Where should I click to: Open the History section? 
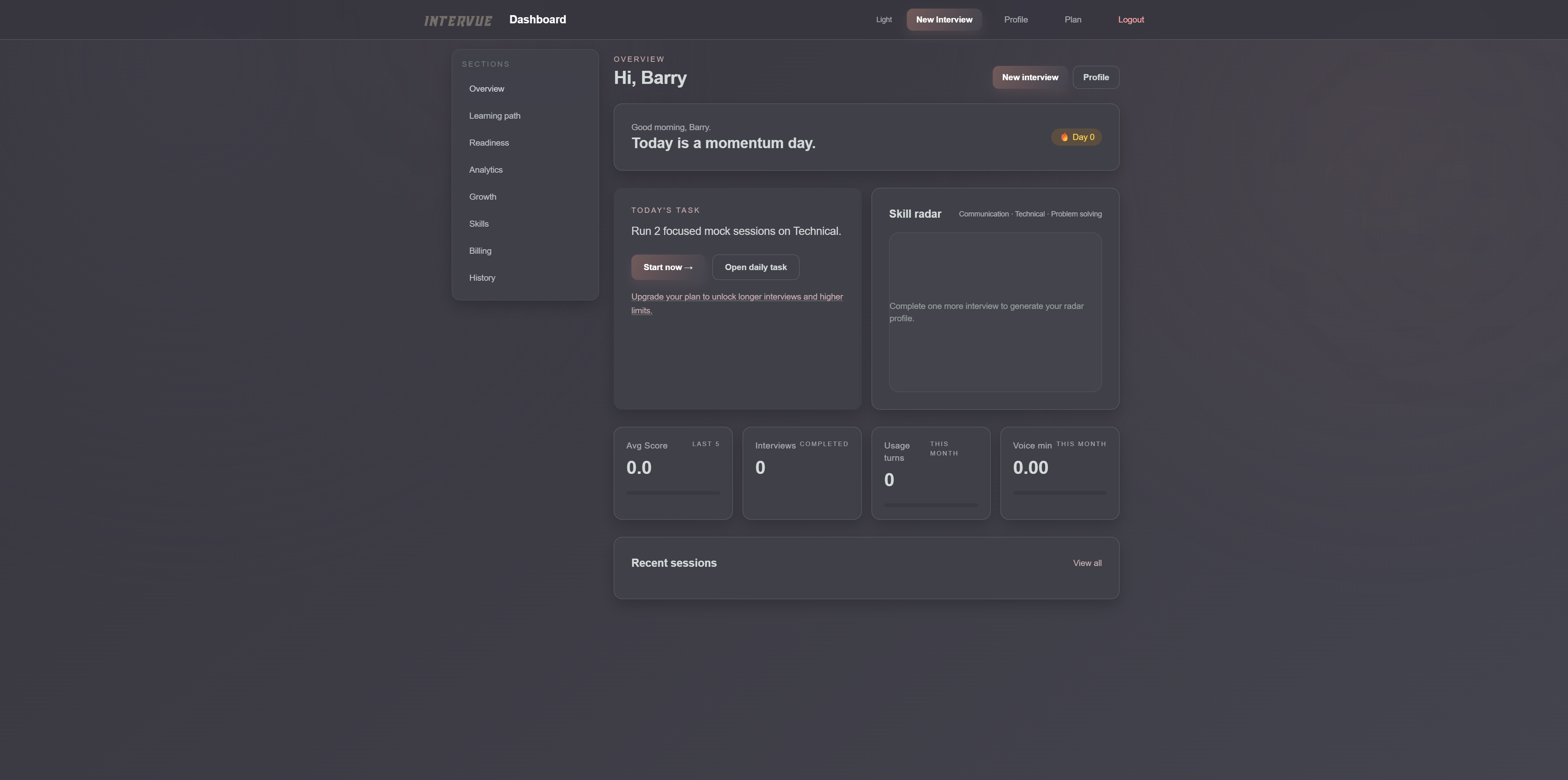coord(482,277)
